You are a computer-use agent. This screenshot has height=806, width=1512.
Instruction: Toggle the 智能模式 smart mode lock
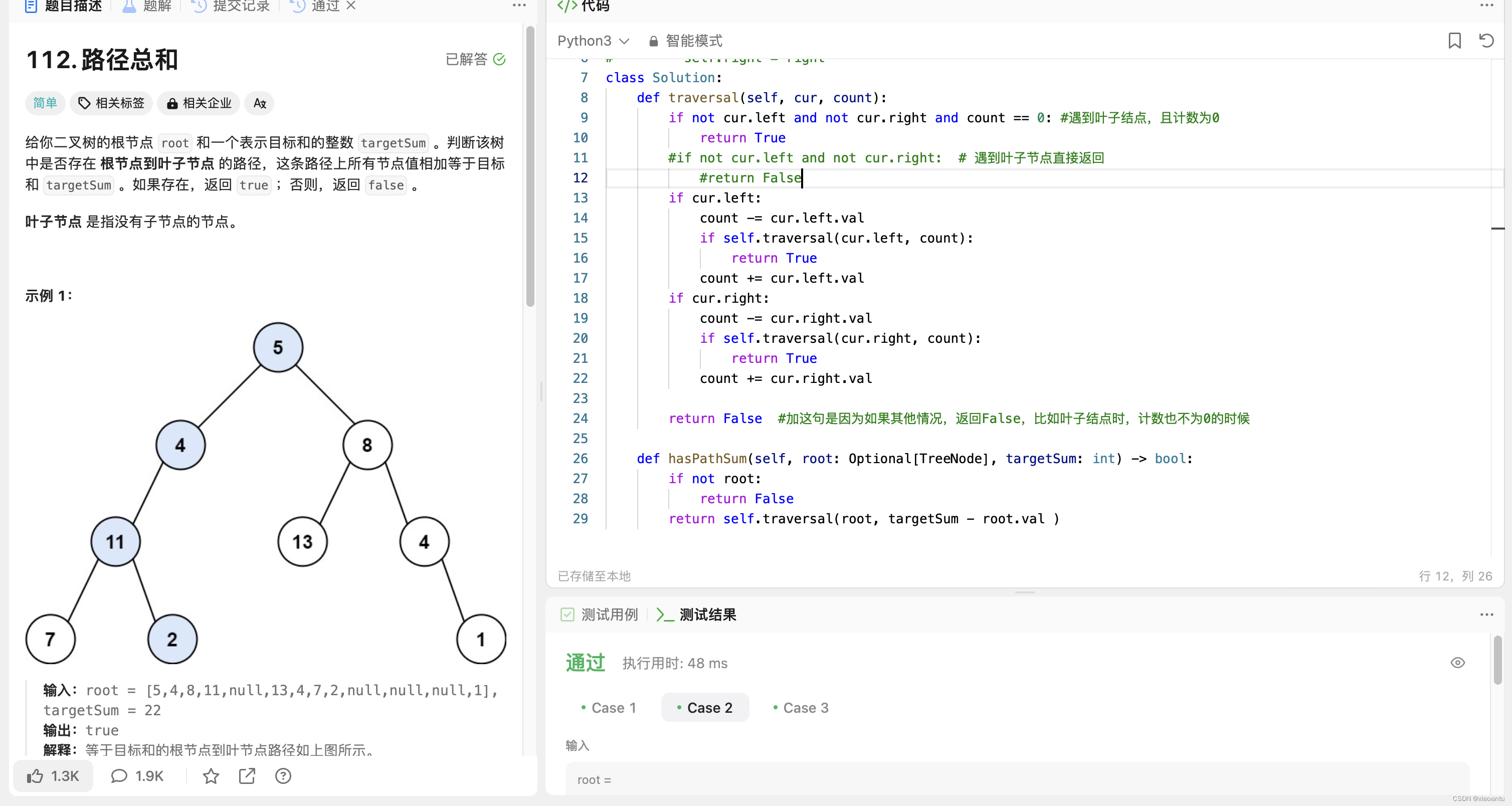pyautogui.click(x=686, y=41)
